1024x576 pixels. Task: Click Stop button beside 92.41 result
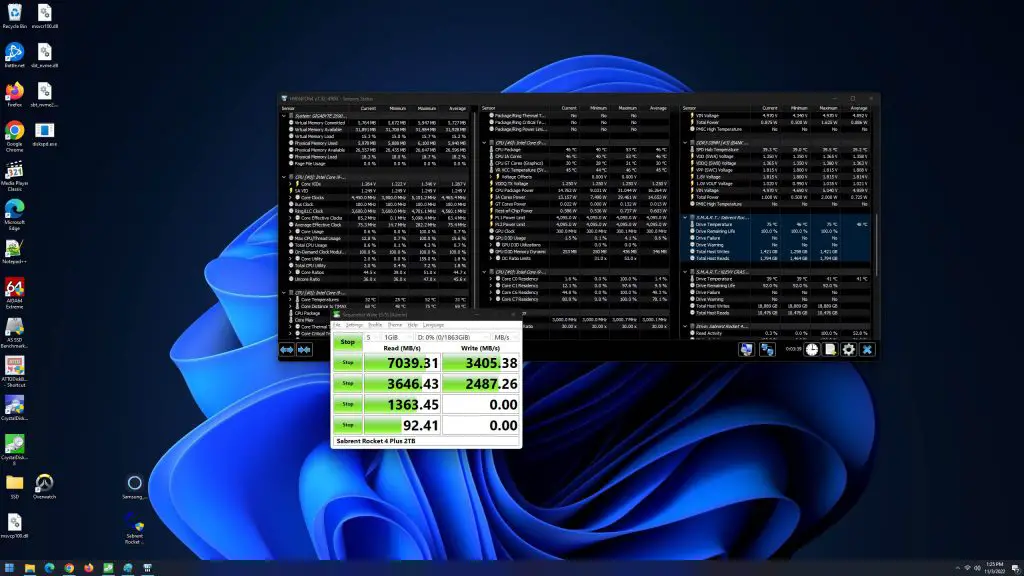(x=347, y=425)
